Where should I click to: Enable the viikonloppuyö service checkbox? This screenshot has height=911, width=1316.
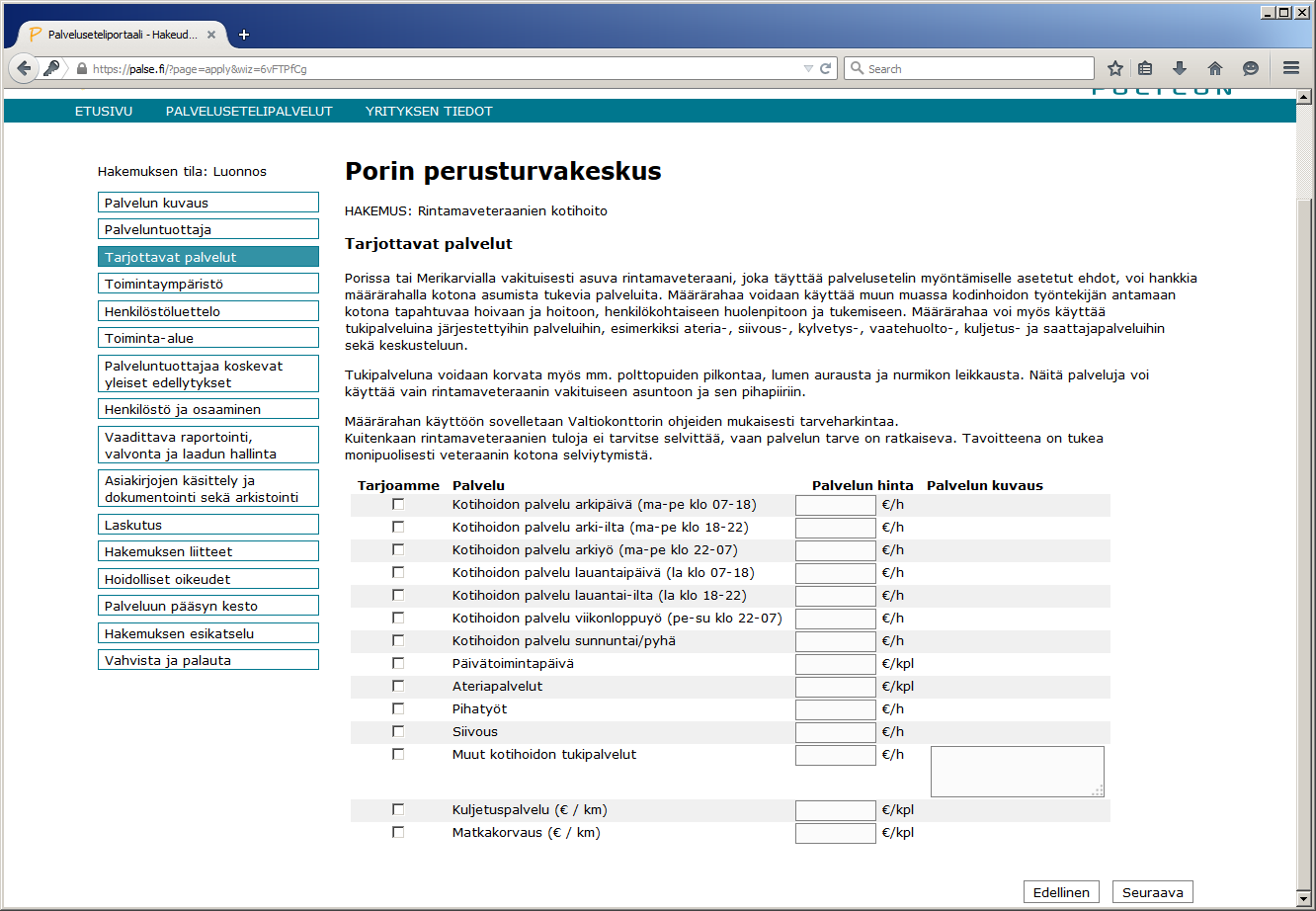click(x=398, y=618)
